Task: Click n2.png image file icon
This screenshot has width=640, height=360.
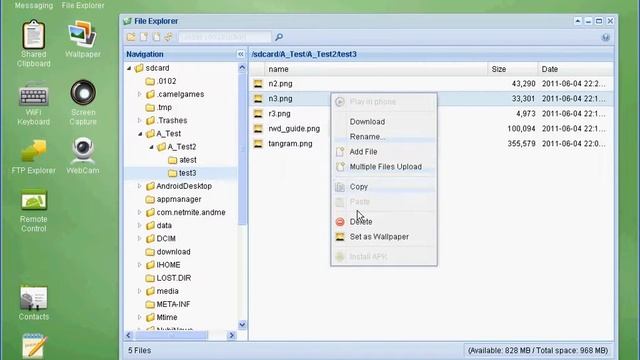Action: [258, 84]
